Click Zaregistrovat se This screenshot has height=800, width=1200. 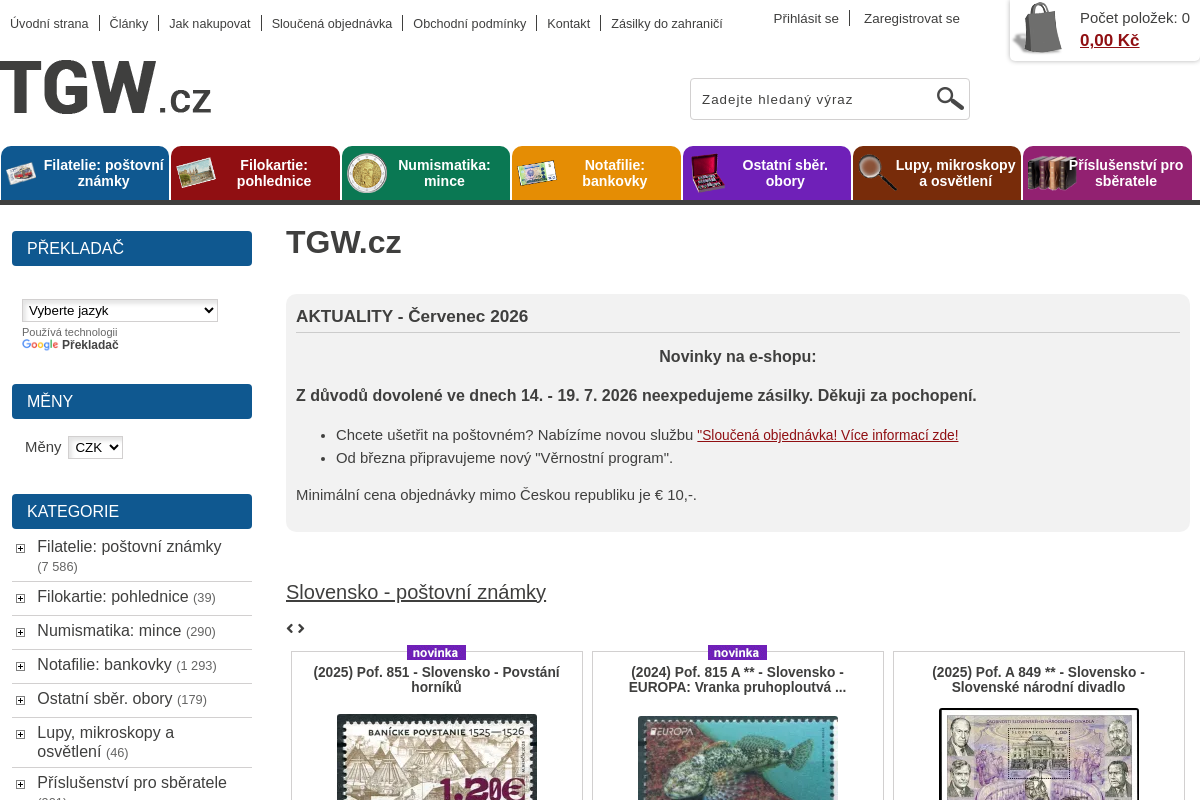(912, 18)
